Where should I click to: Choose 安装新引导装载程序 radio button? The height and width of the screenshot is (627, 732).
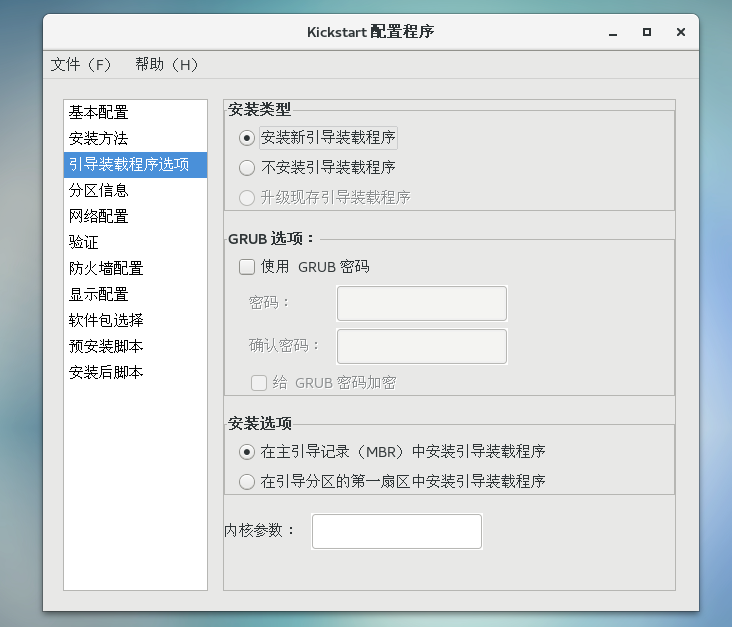[x=246, y=138]
